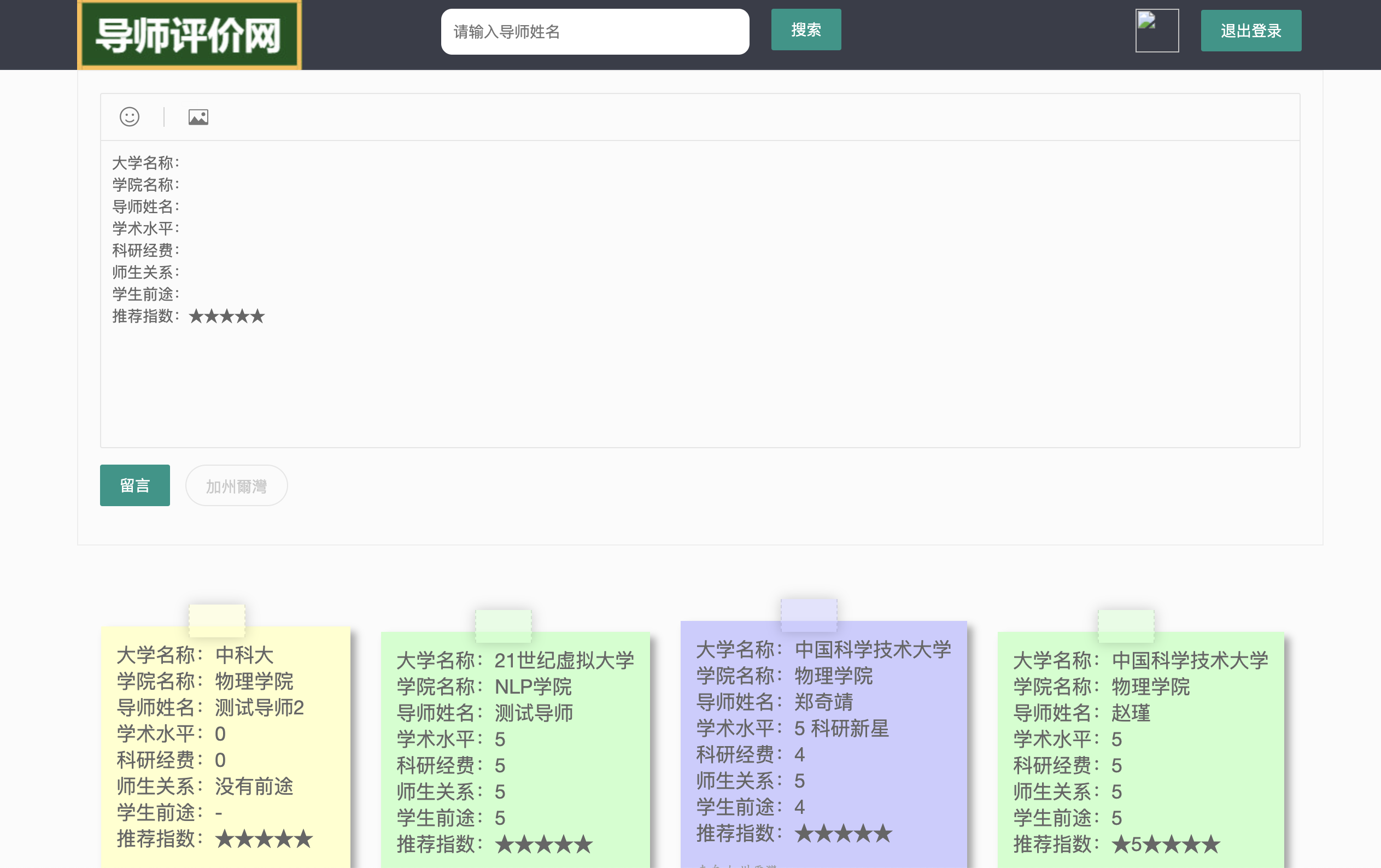Click star rating on 郑奇靖 note
1381x868 pixels.
(x=843, y=833)
